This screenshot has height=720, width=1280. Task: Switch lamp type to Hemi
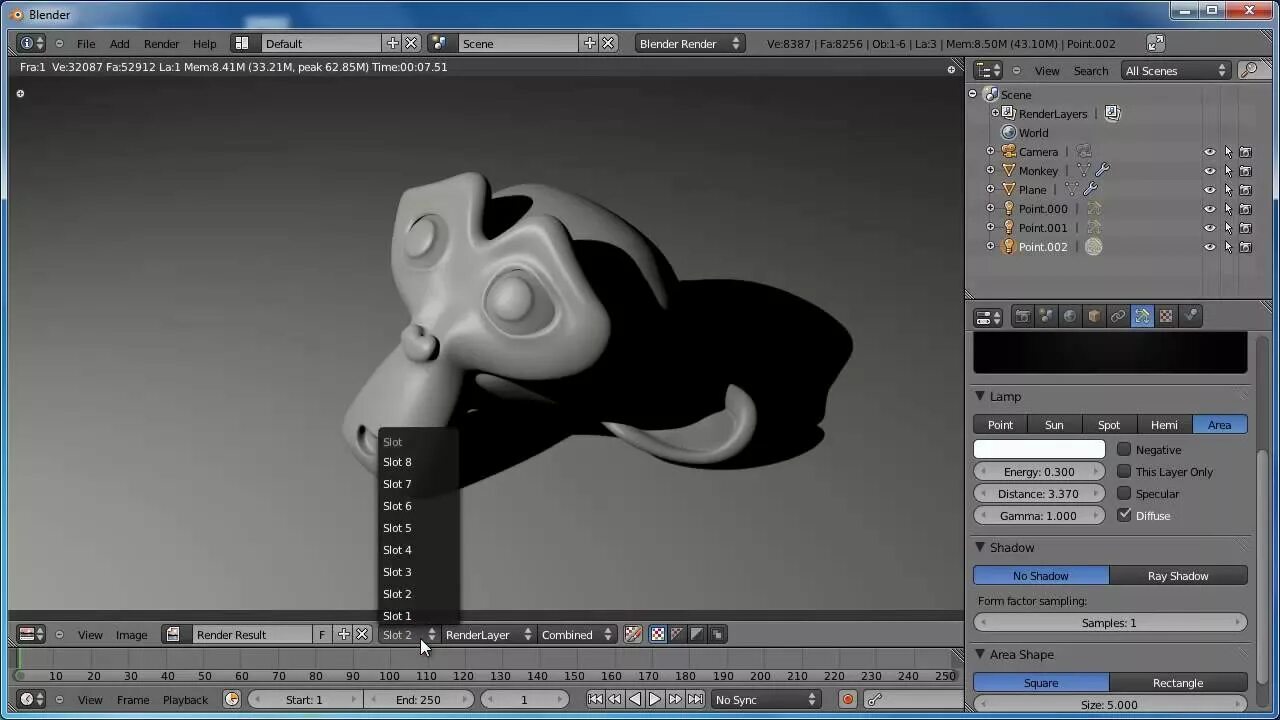(1164, 424)
